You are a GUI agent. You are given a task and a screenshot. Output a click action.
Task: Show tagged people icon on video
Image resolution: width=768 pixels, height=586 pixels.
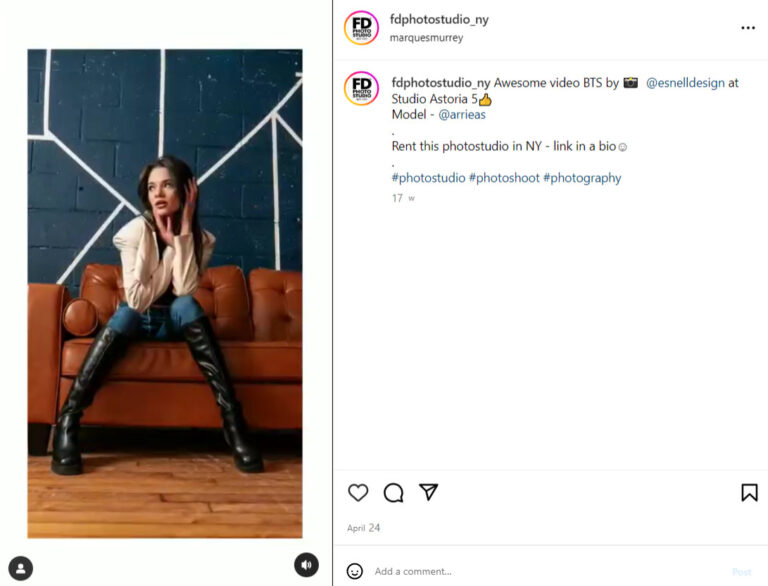(21, 568)
